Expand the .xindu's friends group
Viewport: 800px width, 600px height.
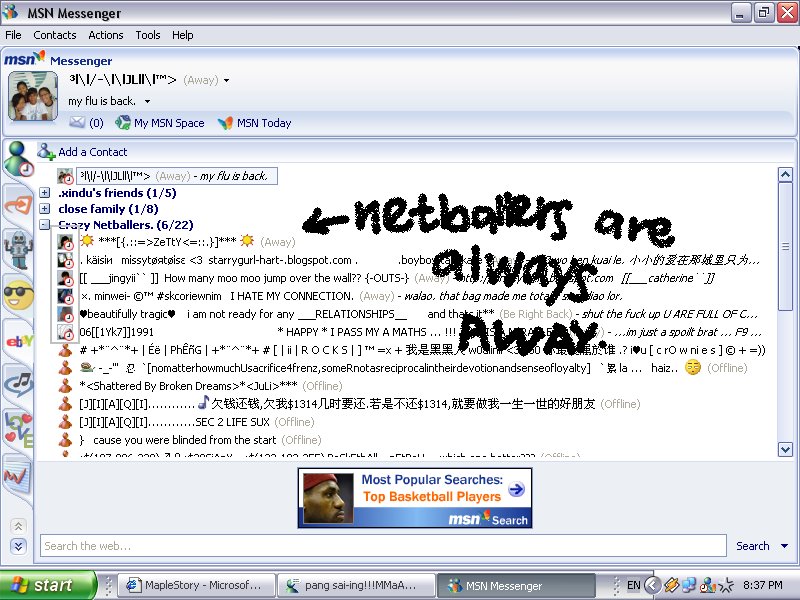[45, 193]
